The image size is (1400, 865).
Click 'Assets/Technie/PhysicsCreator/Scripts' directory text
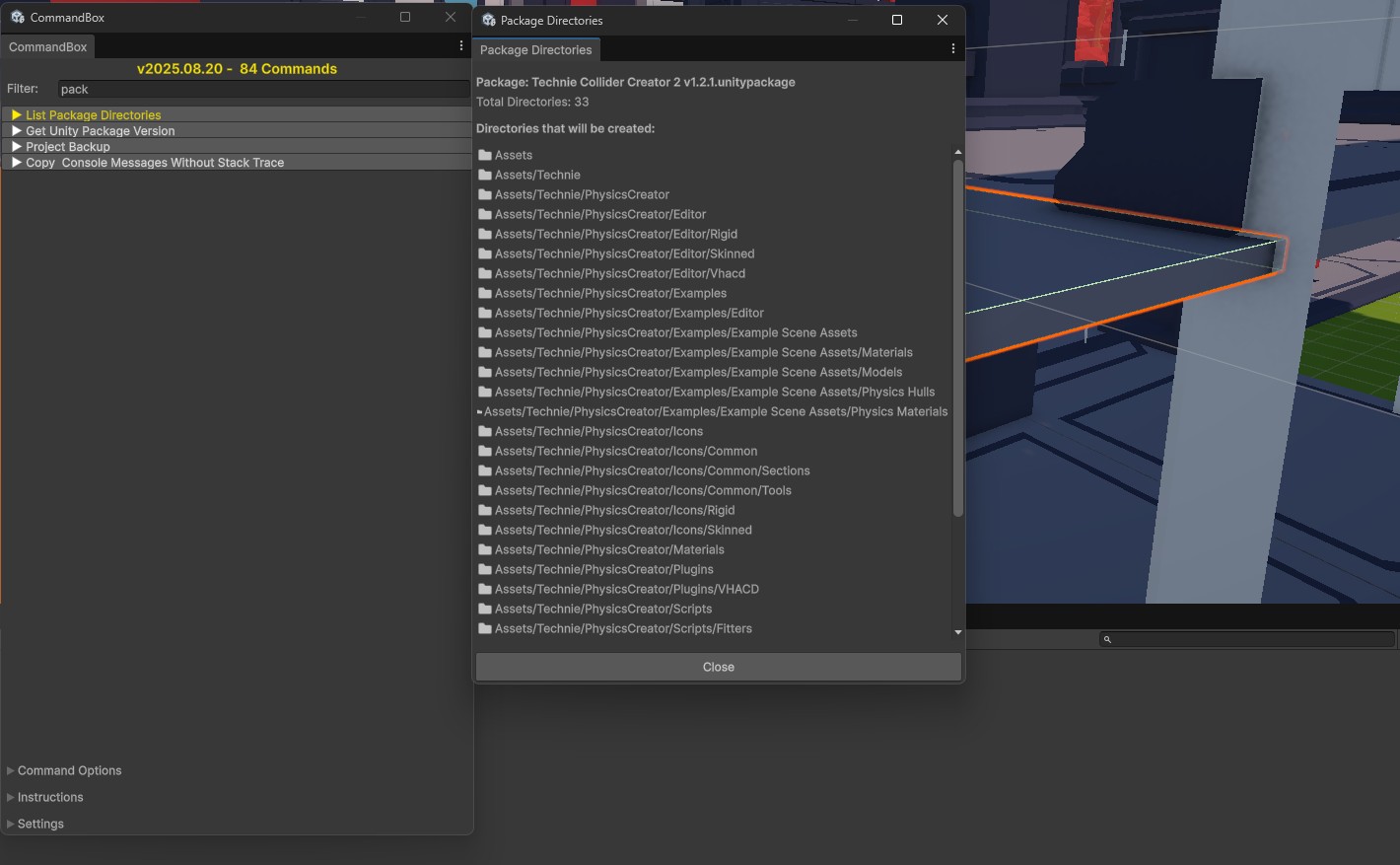(x=603, y=609)
